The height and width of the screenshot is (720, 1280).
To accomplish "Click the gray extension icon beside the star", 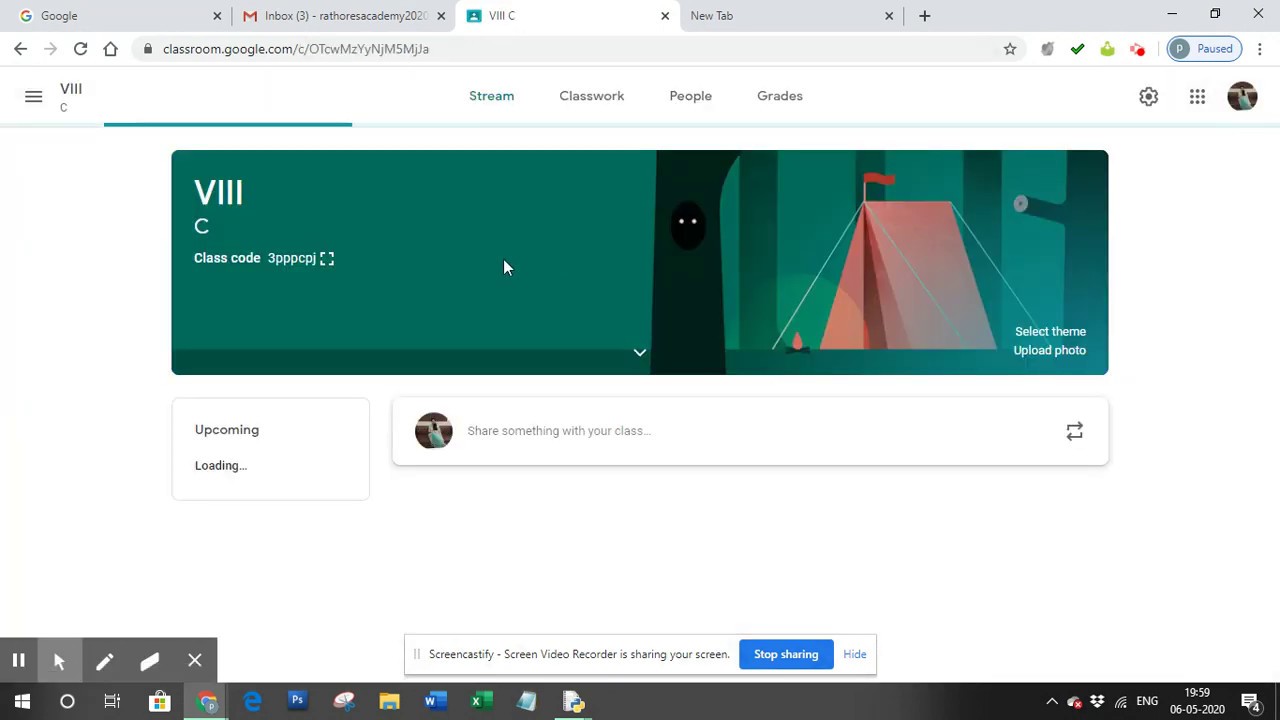I will (1047, 48).
